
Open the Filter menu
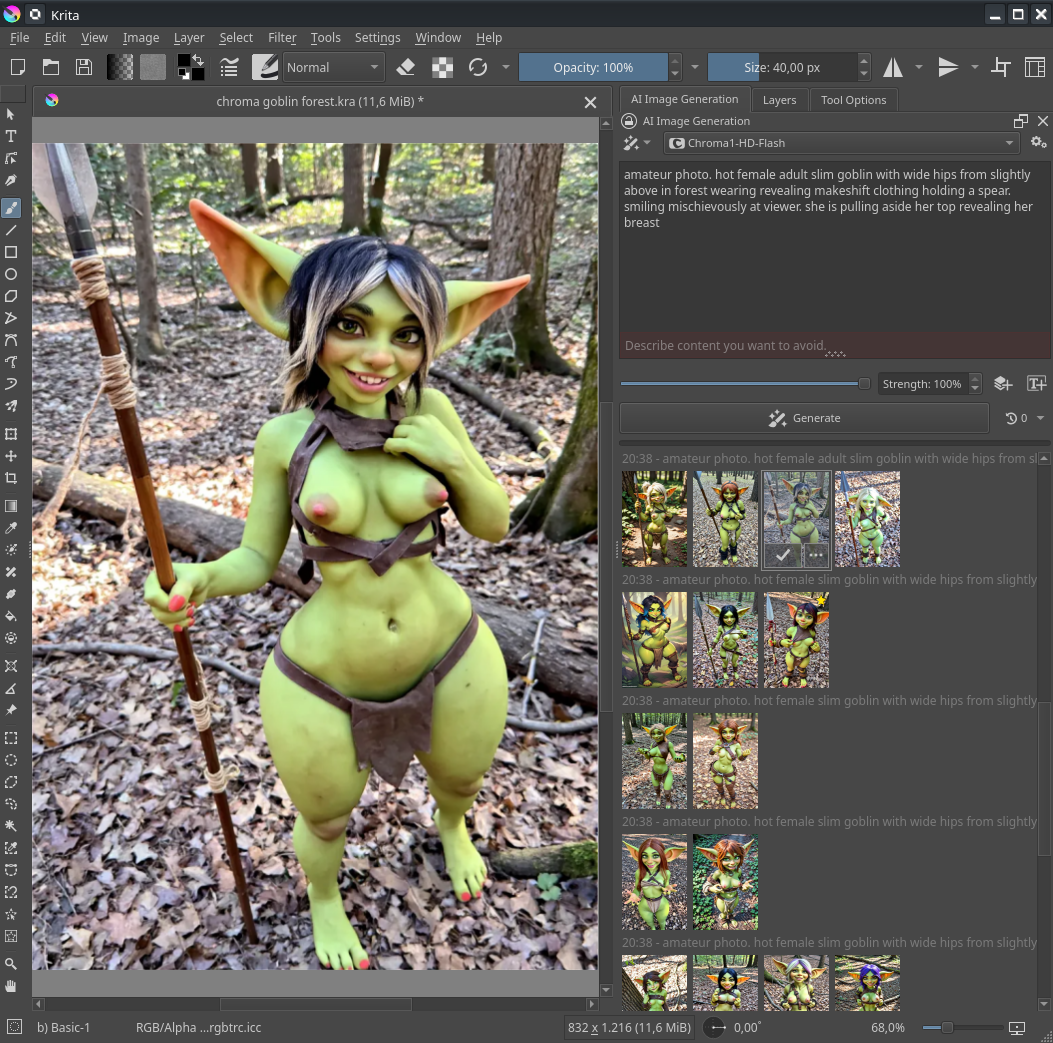(282, 37)
